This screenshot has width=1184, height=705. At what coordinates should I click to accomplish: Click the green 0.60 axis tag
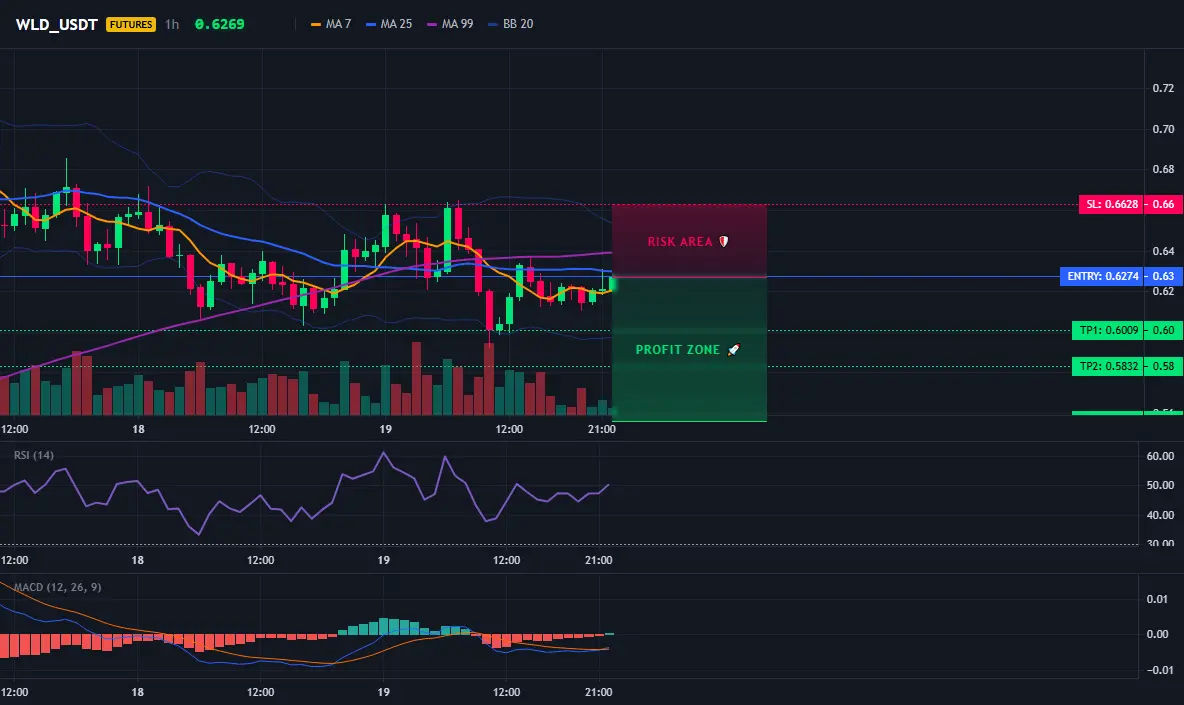click(x=1164, y=330)
